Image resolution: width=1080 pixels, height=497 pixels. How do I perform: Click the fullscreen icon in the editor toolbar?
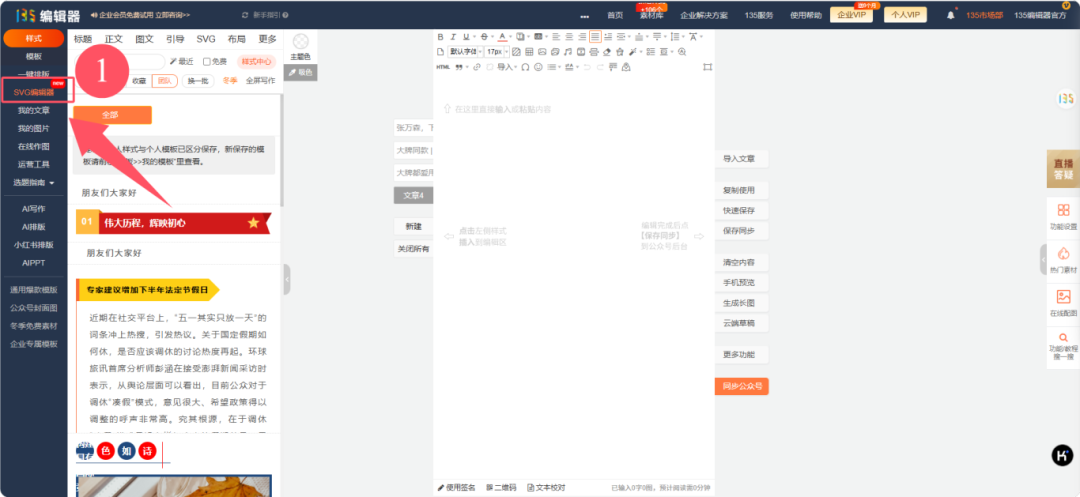(x=707, y=67)
